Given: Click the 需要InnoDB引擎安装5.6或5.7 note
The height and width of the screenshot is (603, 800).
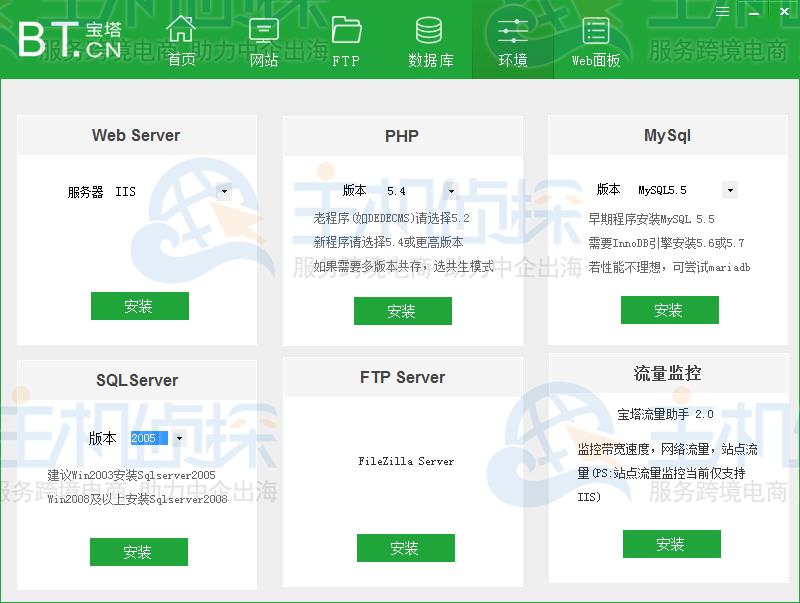Looking at the screenshot, I should [666, 243].
